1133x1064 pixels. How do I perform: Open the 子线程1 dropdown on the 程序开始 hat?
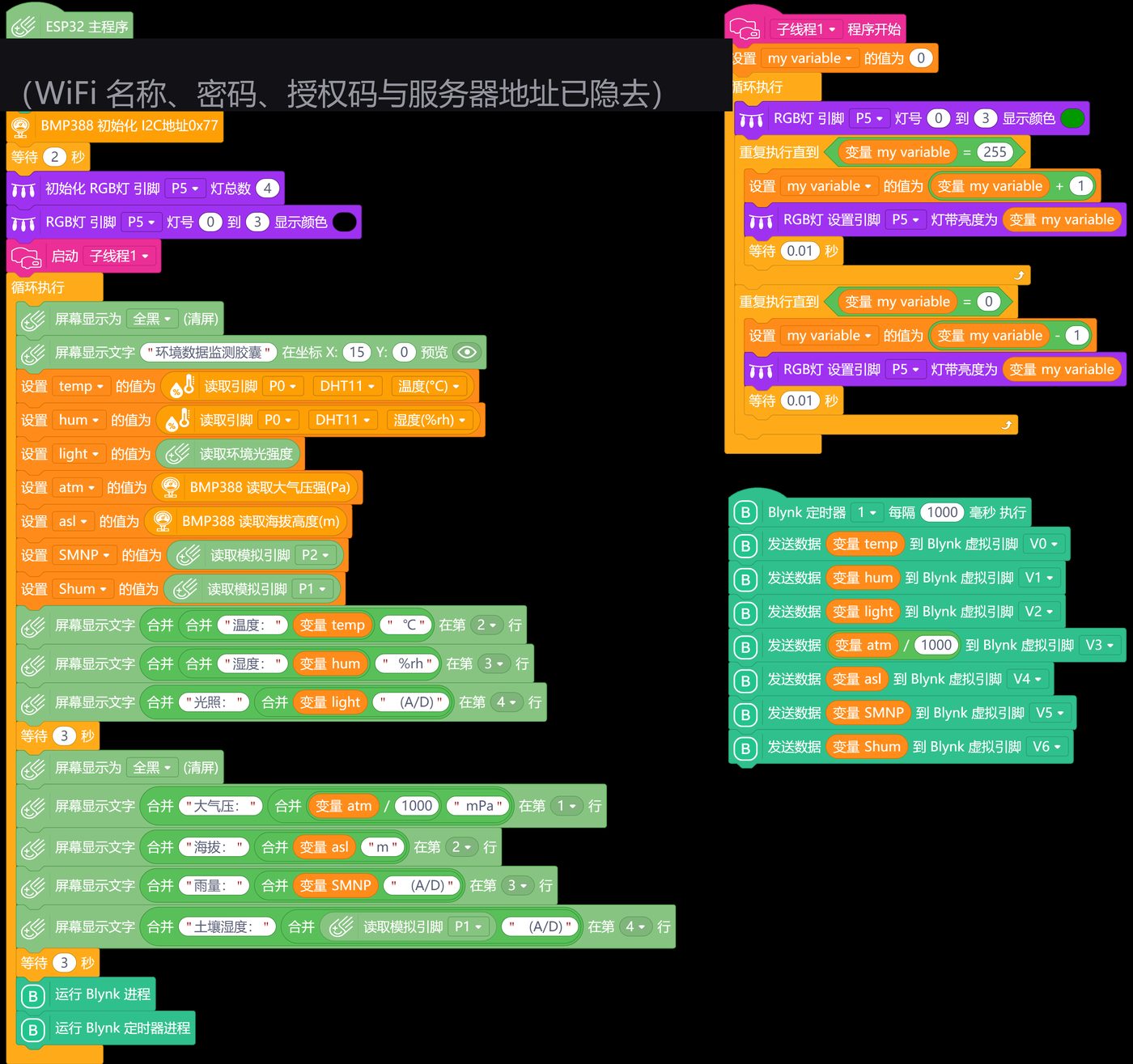(x=806, y=30)
